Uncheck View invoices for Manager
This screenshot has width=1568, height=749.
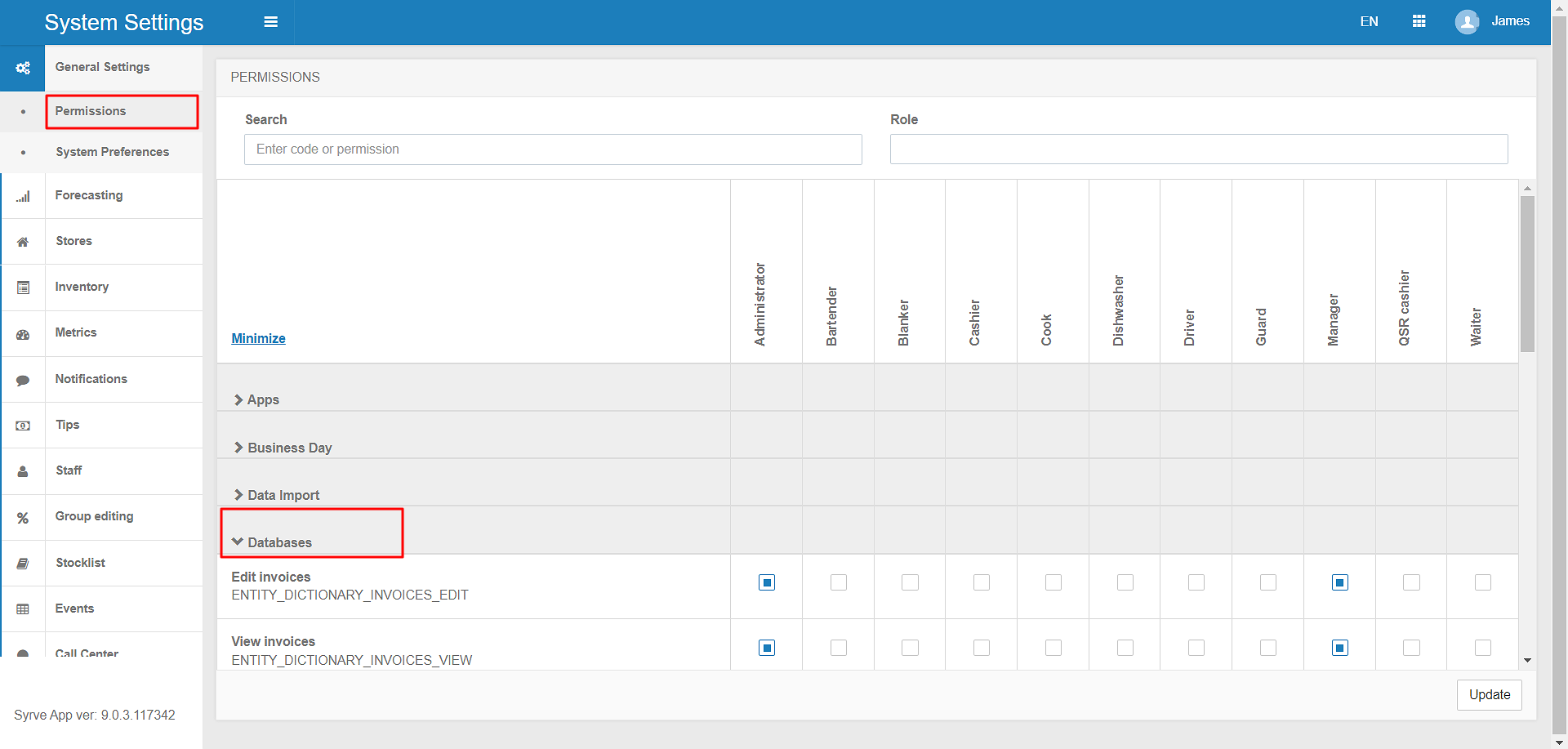(x=1339, y=648)
